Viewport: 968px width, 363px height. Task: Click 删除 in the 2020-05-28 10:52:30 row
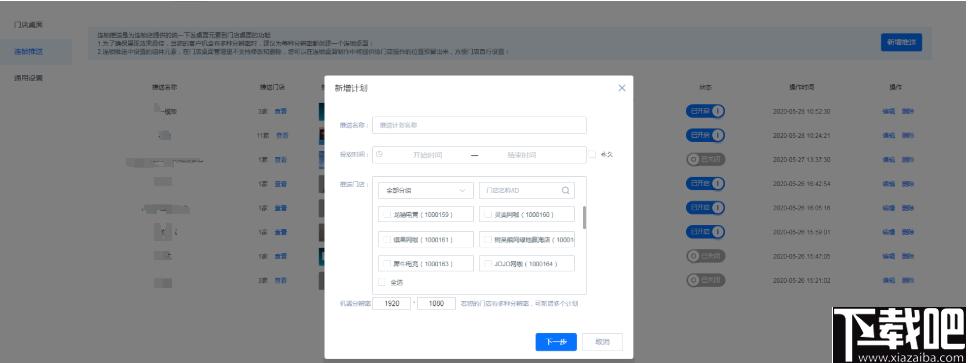click(x=908, y=112)
